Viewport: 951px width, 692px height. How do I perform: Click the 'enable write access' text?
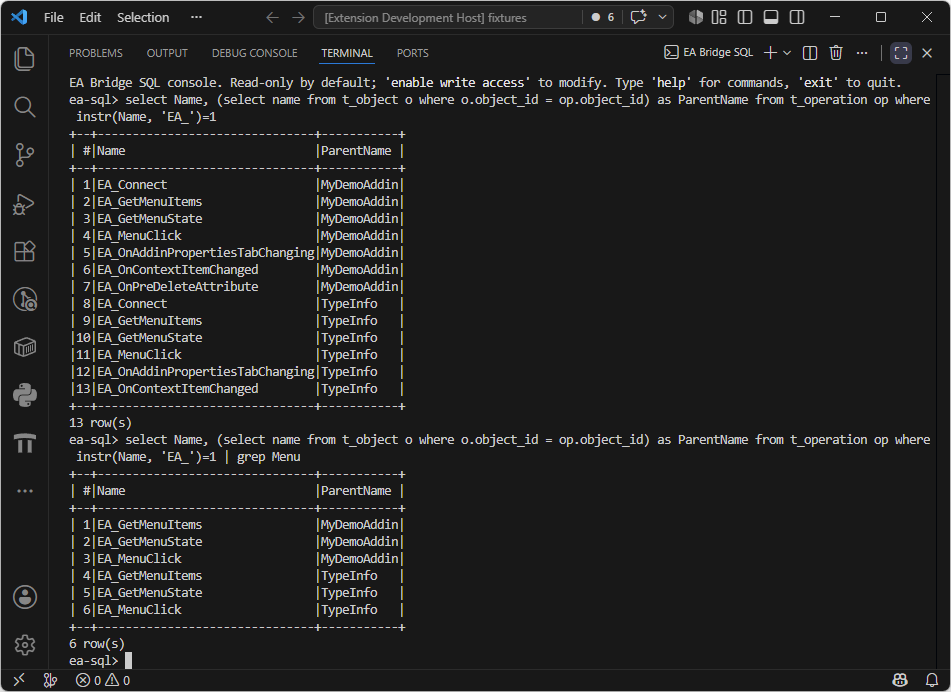point(458,82)
